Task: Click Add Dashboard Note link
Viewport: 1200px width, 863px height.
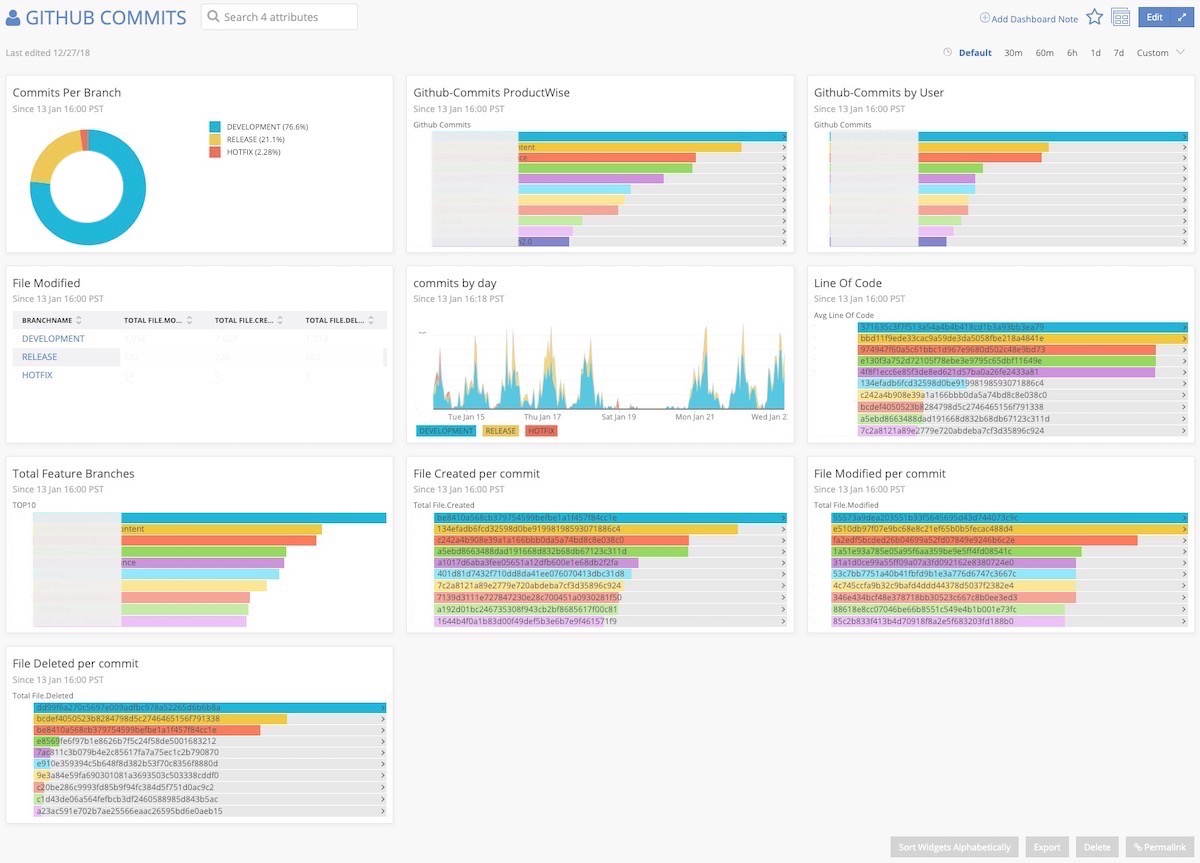Action: [x=1034, y=19]
